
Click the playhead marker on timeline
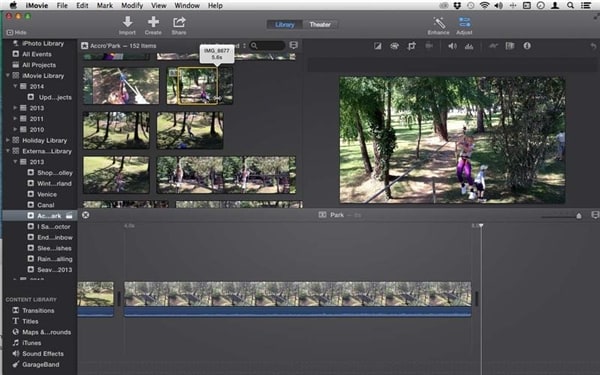pos(481,226)
